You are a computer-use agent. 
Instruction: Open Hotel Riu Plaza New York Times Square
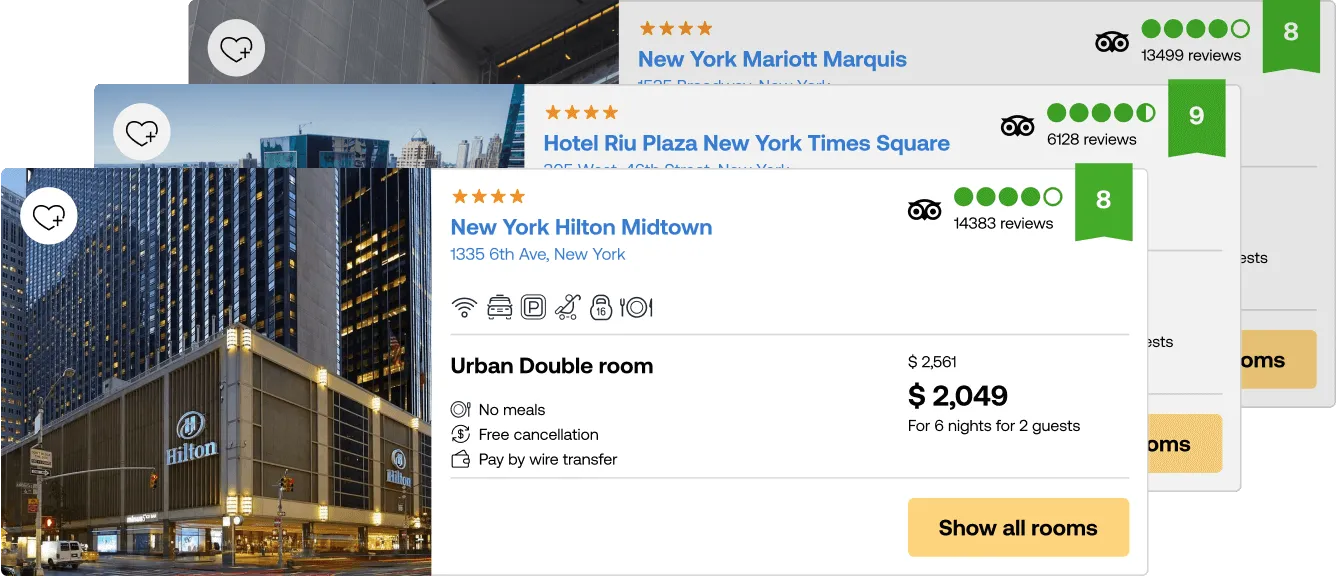pyautogui.click(x=746, y=143)
